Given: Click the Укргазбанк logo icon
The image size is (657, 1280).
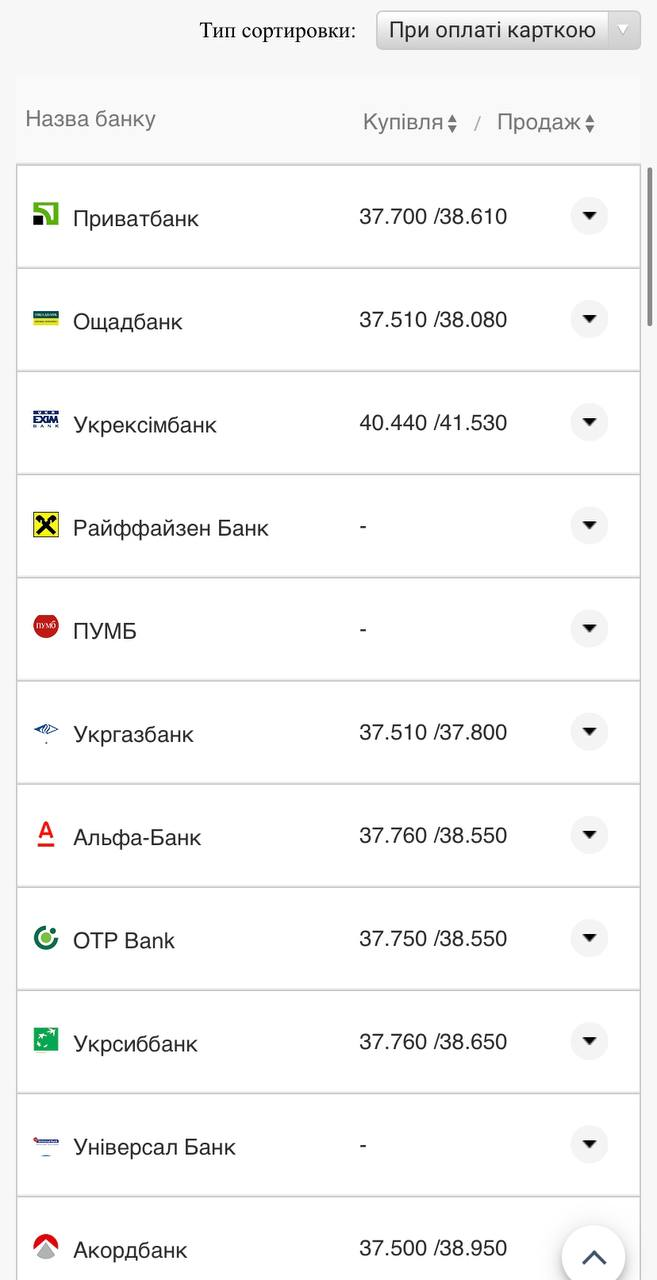Looking at the screenshot, I should coord(46,733).
